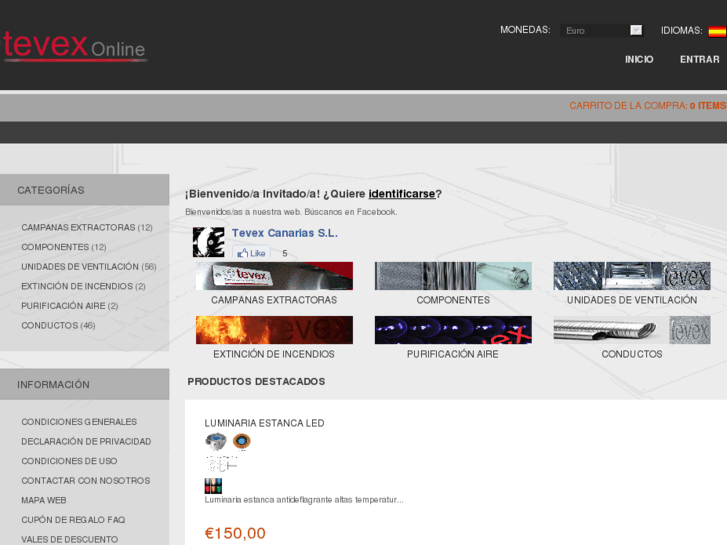Open Purificación Aire (2) in the sidebar

tap(70, 306)
